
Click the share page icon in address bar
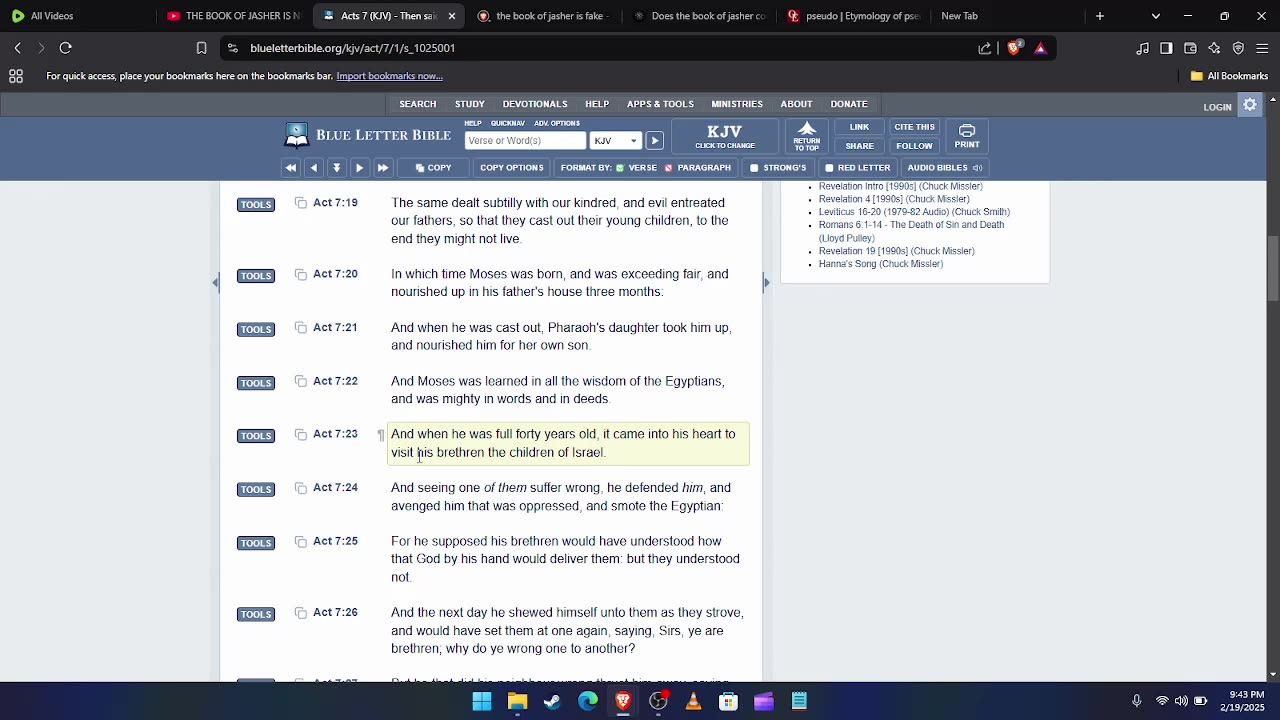point(985,48)
